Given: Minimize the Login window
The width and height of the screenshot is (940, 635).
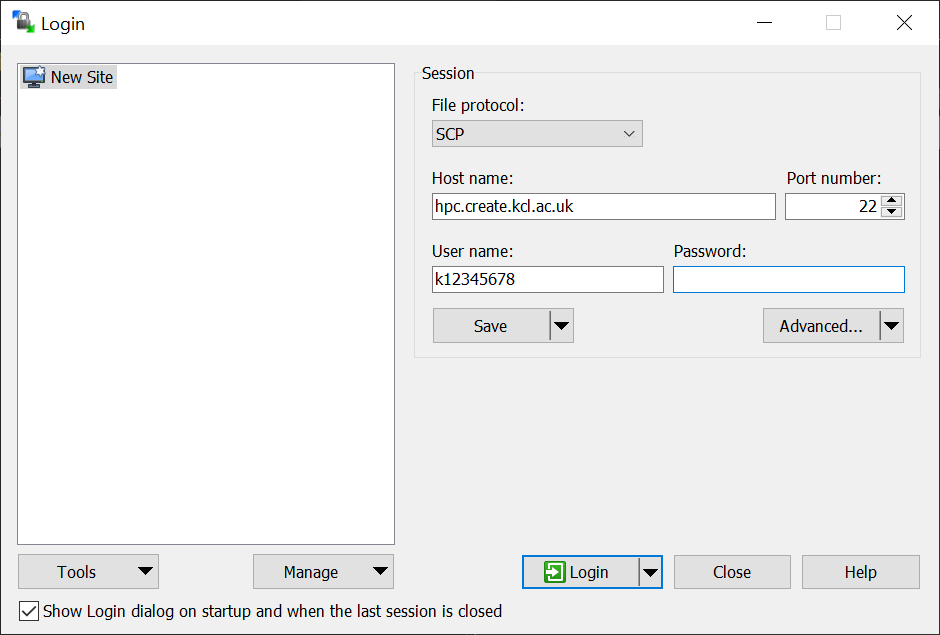Looking at the screenshot, I should 764,23.
